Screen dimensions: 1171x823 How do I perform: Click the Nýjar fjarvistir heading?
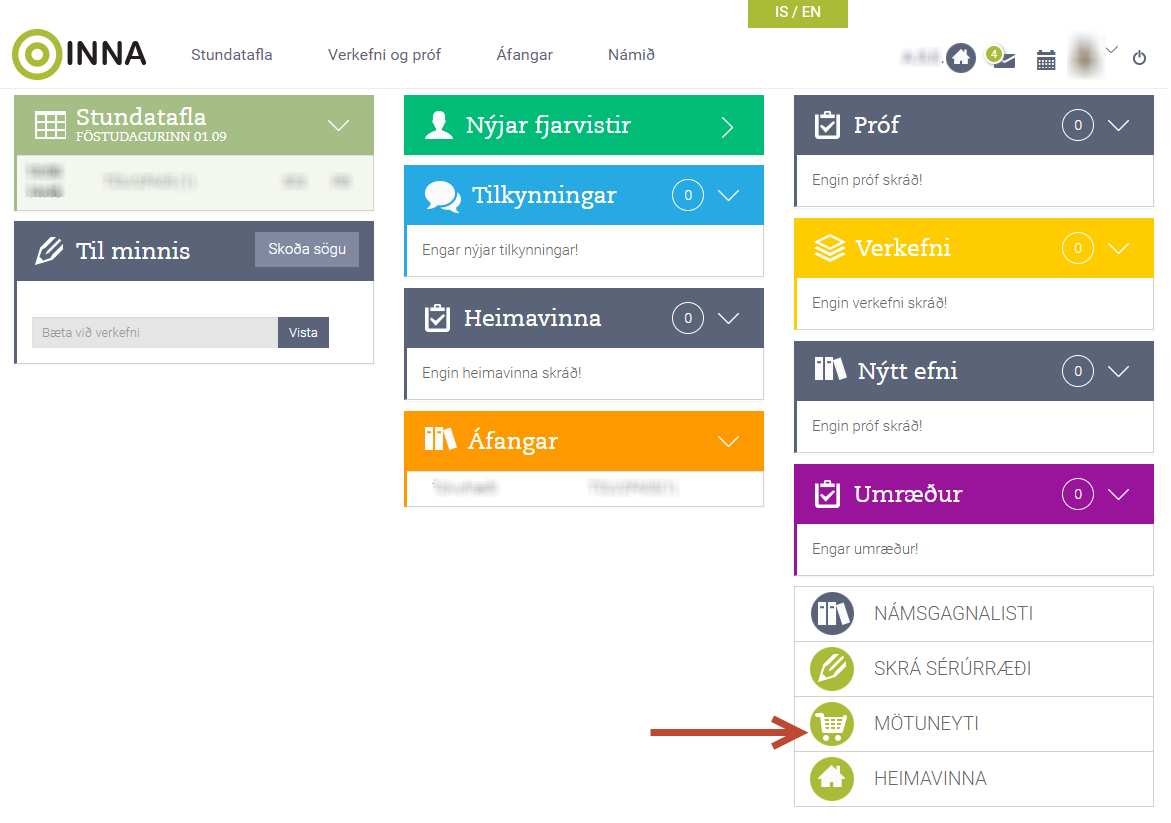tap(548, 125)
